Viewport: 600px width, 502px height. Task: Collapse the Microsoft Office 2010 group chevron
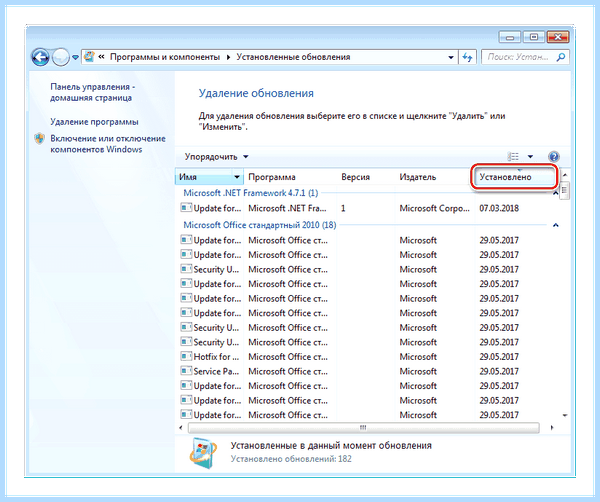[556, 225]
